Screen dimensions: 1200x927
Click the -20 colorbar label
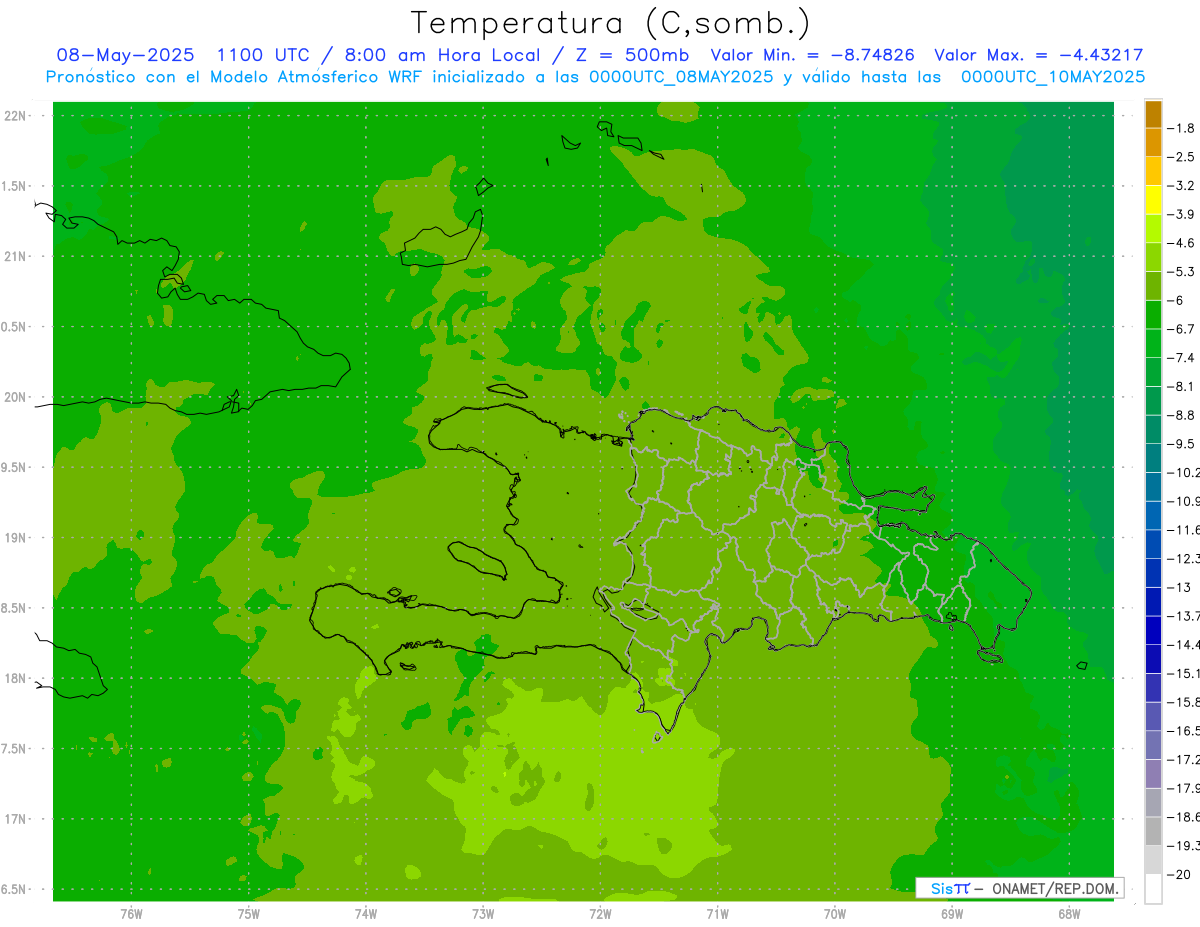coord(1179,874)
